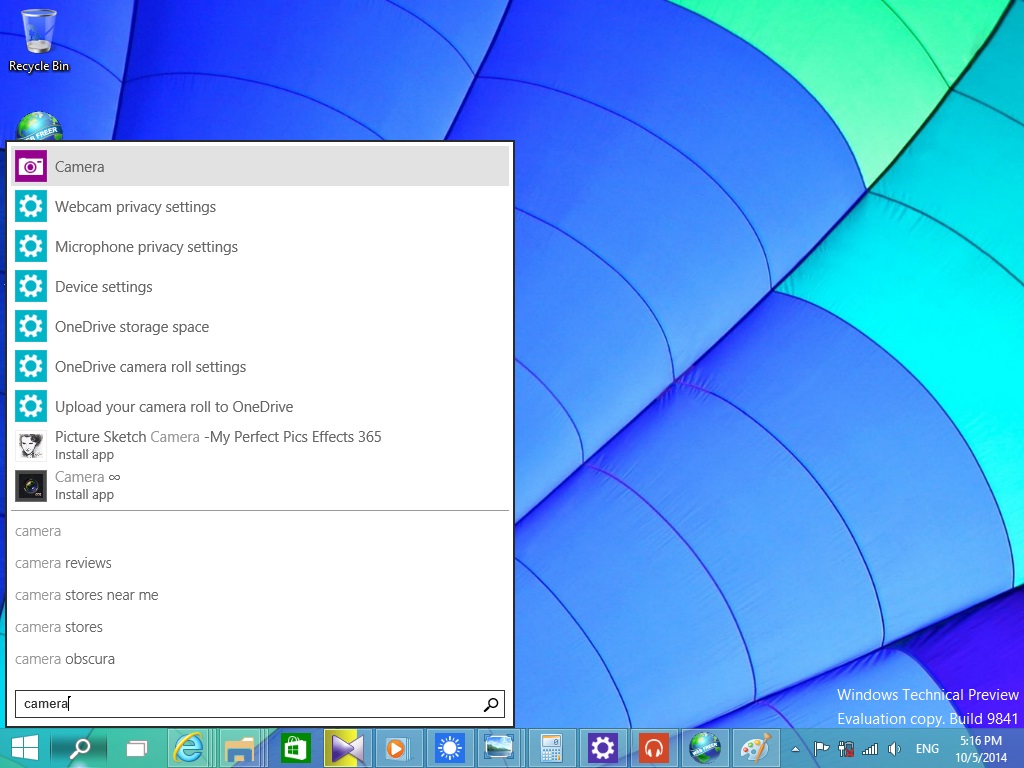Open the purple Visual Studio icon on taskbar
The image size is (1024, 768).
(x=346, y=748)
